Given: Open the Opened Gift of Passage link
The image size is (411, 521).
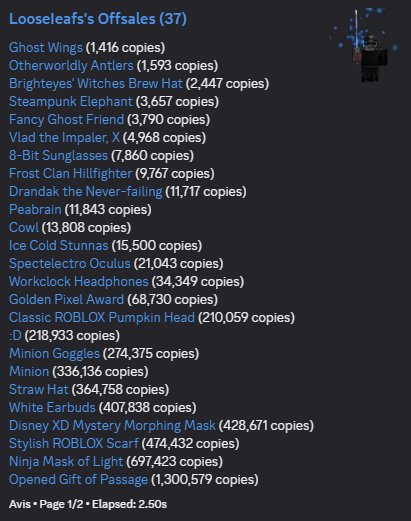Looking at the screenshot, I should pos(78,480).
